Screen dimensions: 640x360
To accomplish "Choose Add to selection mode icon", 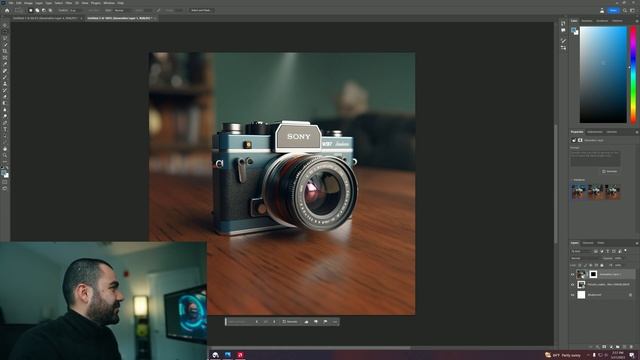I will (37, 10).
